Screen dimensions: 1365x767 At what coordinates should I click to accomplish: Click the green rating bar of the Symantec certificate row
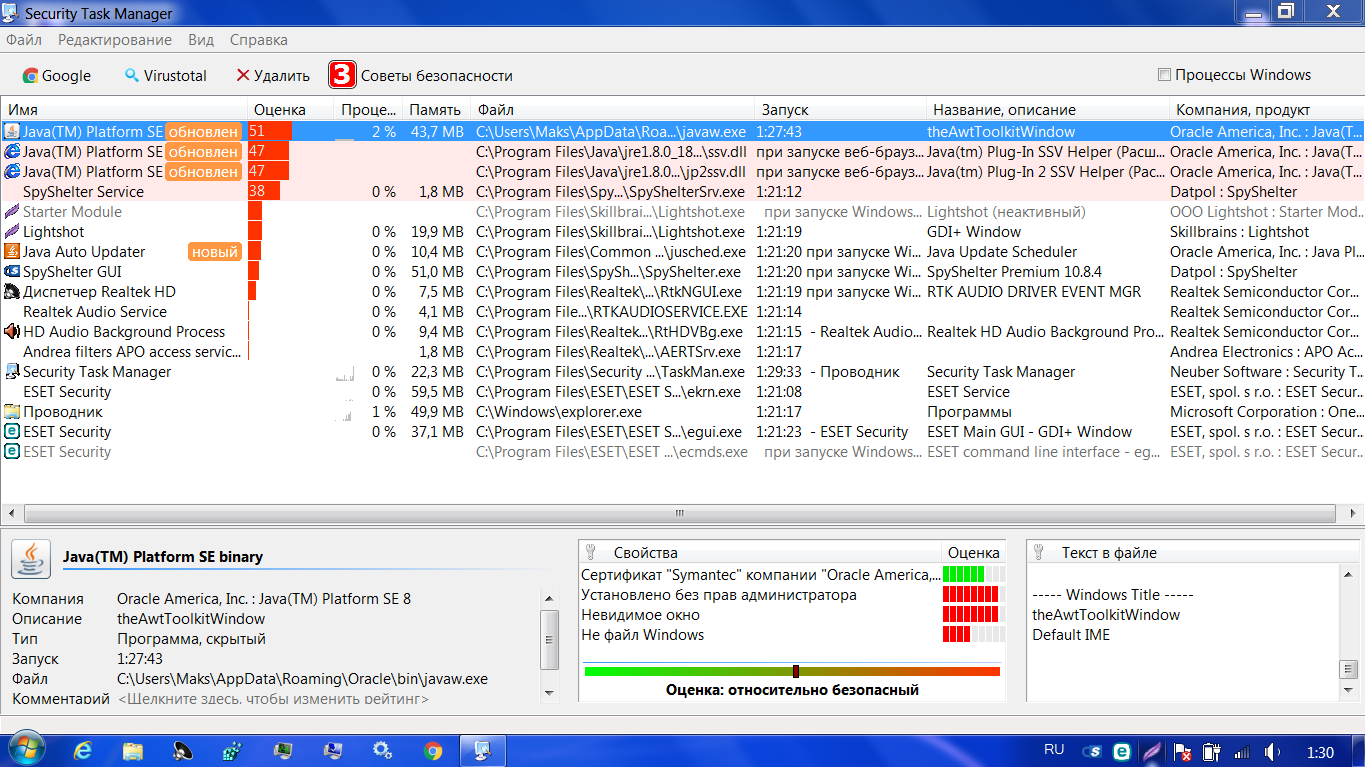(974, 574)
